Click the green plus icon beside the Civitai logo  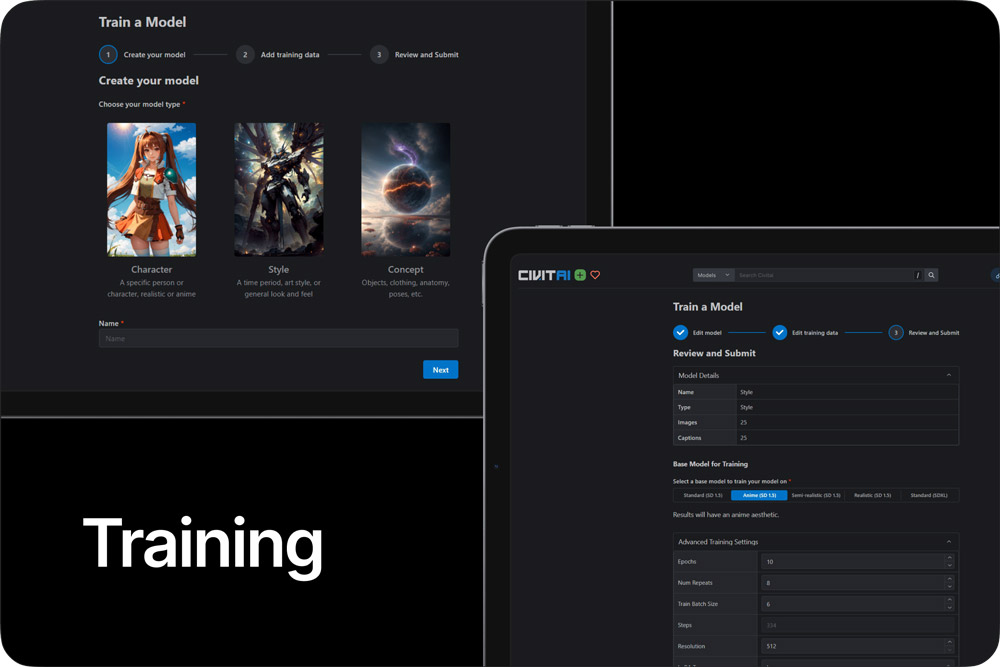point(580,275)
